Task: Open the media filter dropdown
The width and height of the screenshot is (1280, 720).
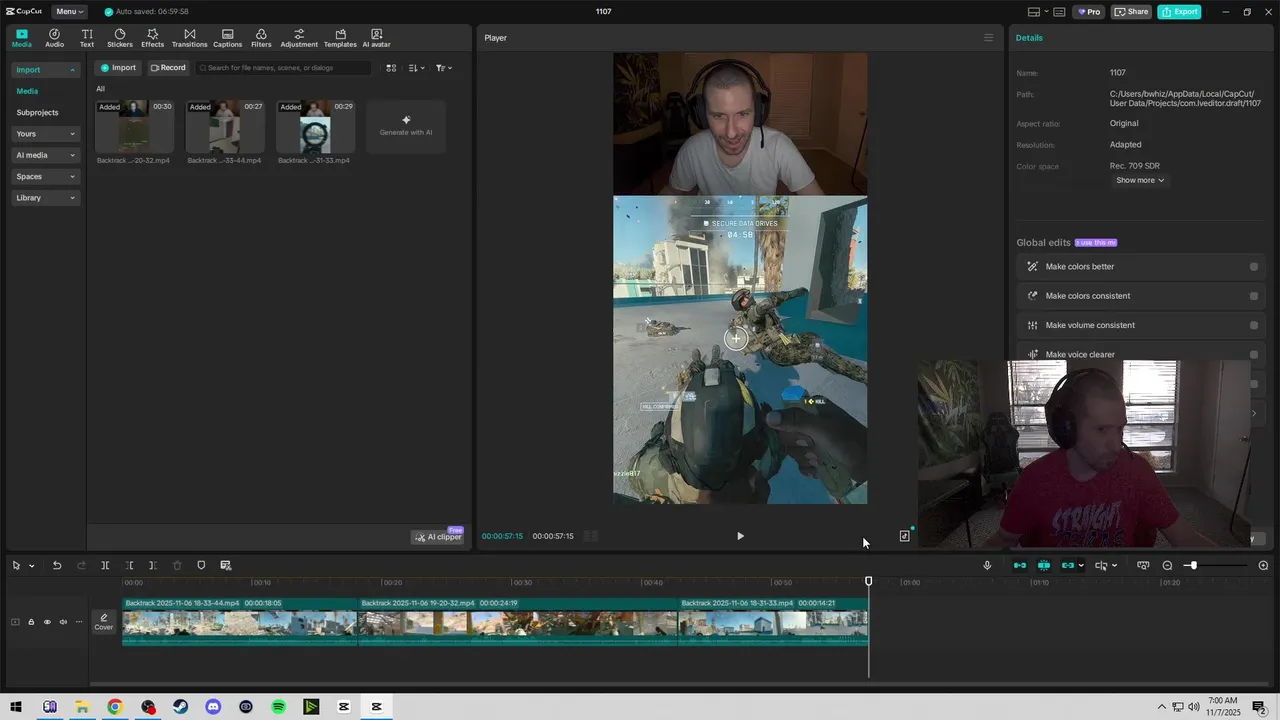Action: point(444,68)
